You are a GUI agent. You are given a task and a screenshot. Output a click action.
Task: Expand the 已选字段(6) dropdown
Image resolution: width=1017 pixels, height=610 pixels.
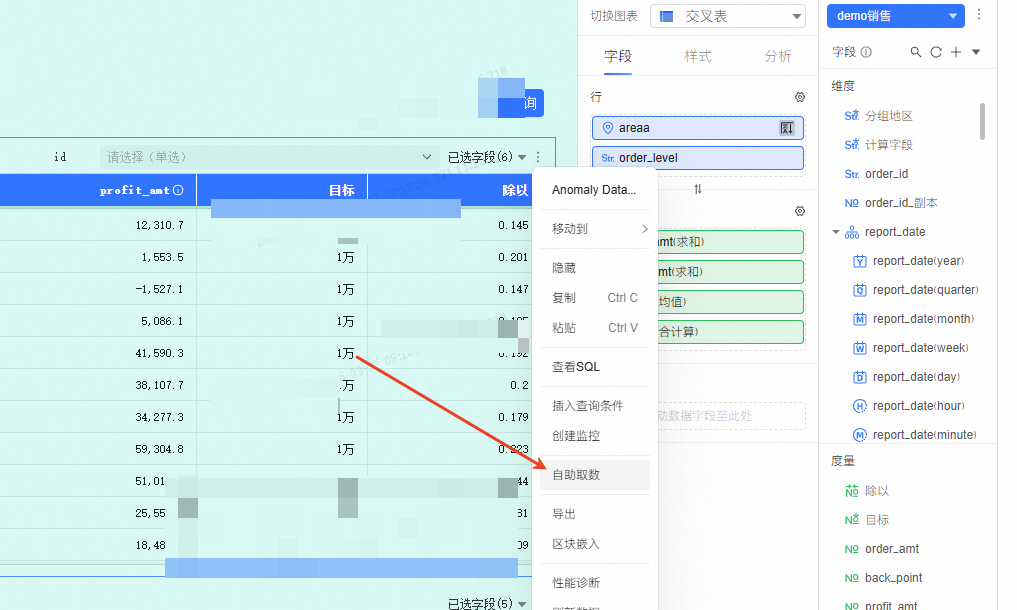pyautogui.click(x=522, y=157)
